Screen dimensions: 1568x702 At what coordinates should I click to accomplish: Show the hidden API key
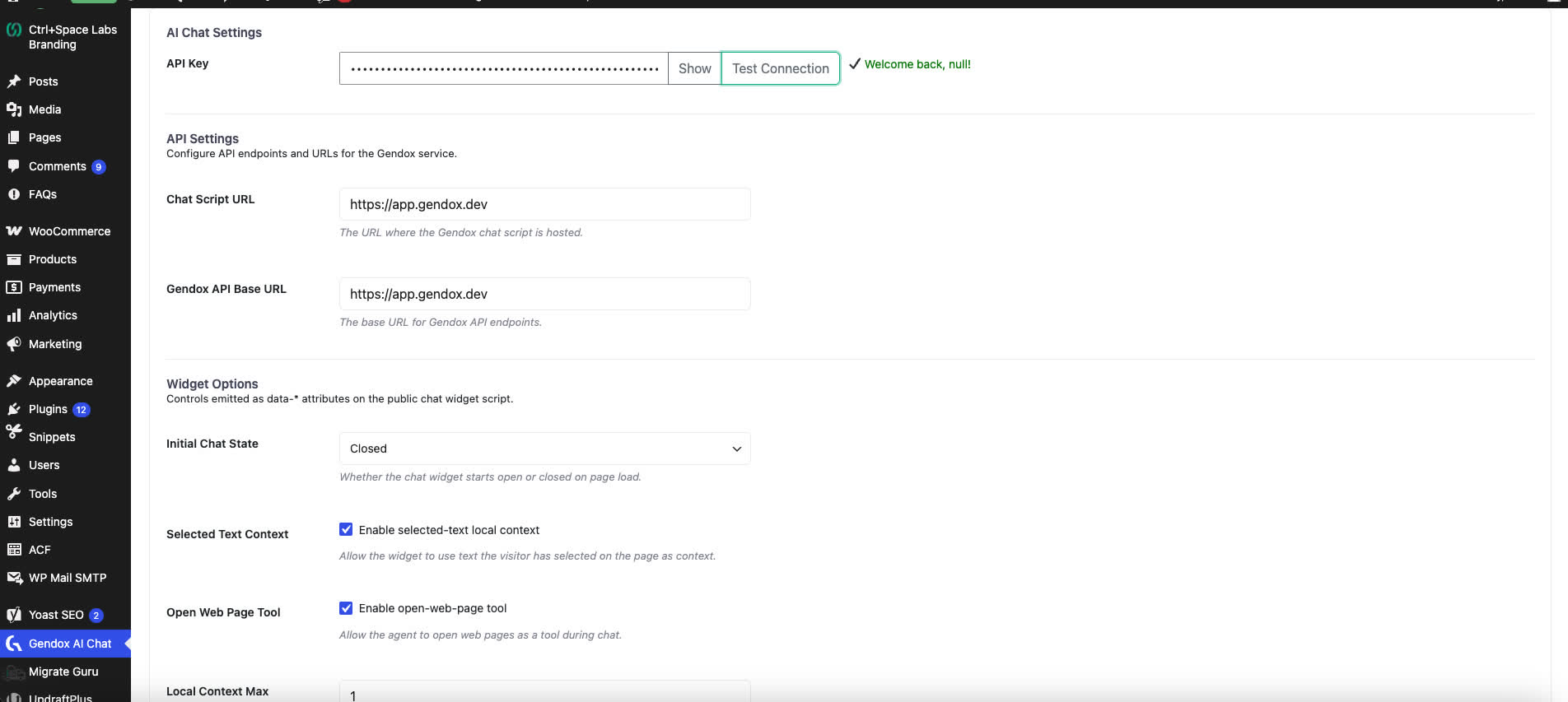coord(694,68)
